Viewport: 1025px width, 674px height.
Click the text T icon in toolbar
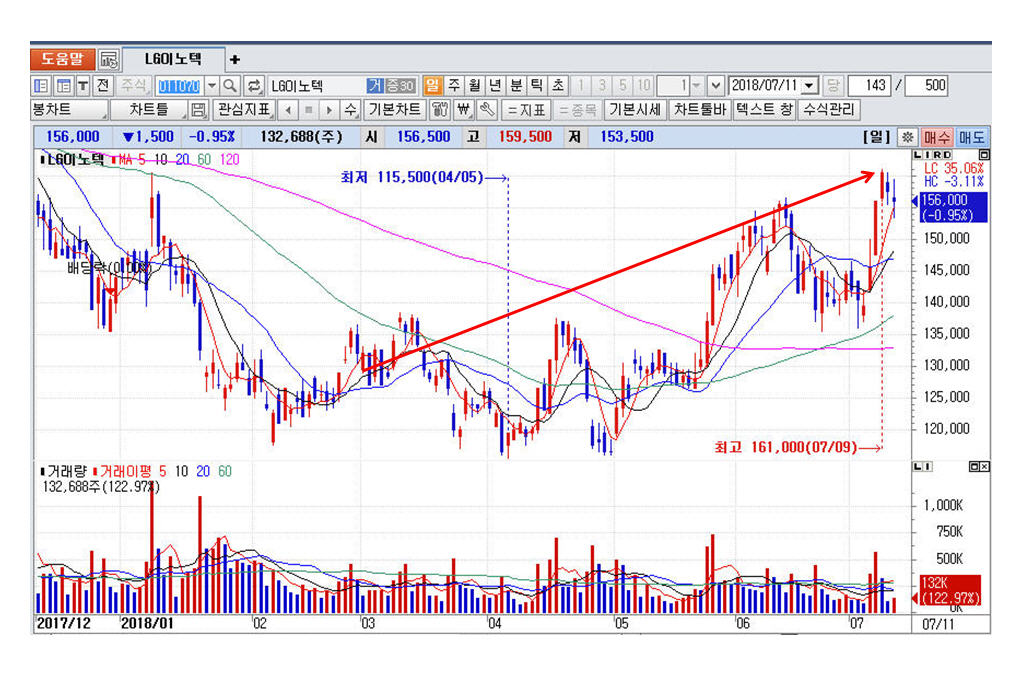[x=82, y=86]
